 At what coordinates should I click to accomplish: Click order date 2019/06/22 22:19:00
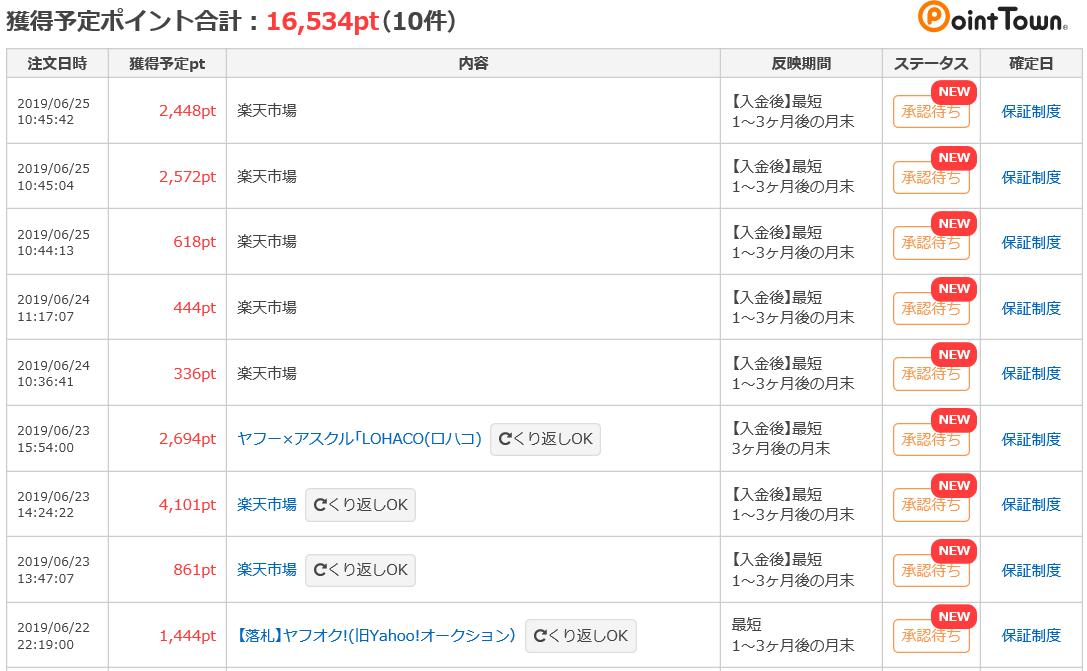tap(53, 636)
